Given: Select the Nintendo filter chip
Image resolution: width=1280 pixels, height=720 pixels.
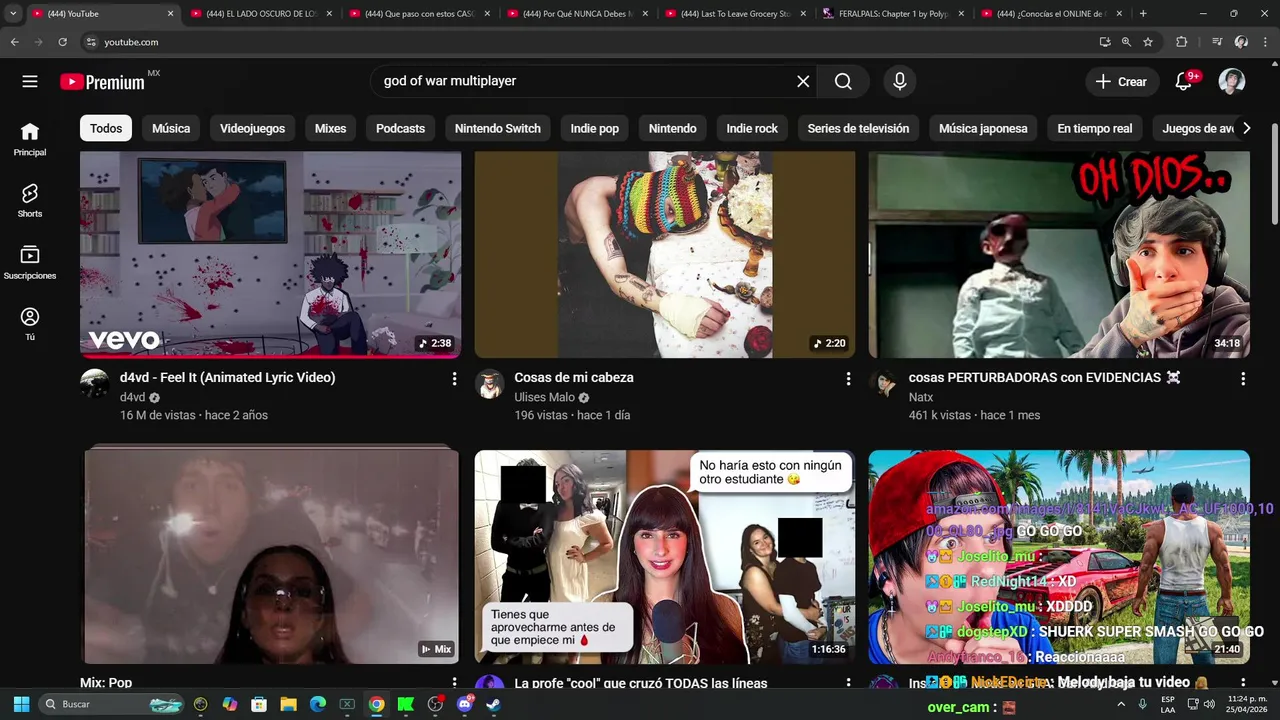Looking at the screenshot, I should pyautogui.click(x=672, y=128).
